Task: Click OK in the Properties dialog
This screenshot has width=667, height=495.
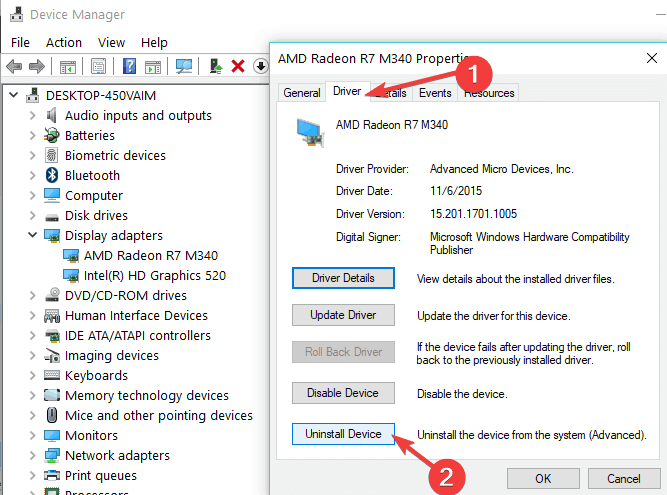Action: pyautogui.click(x=543, y=478)
